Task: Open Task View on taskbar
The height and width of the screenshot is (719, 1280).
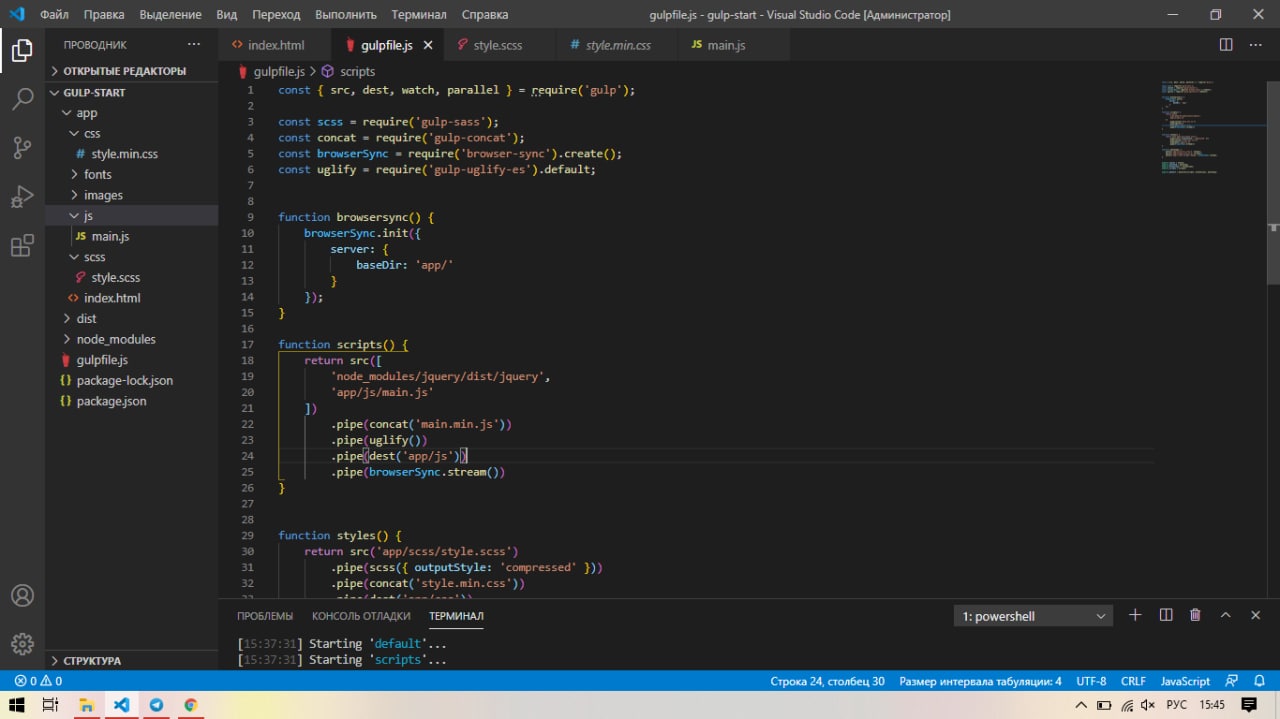Action: pos(51,705)
